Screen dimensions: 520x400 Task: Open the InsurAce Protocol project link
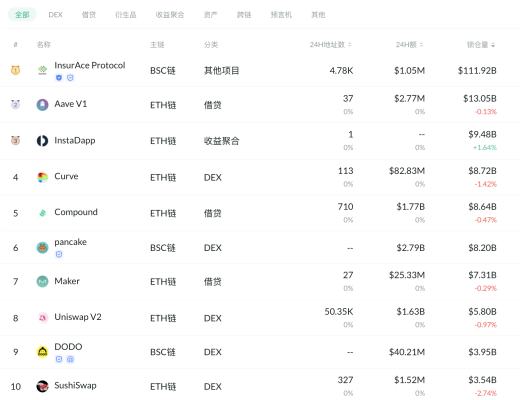[90, 65]
